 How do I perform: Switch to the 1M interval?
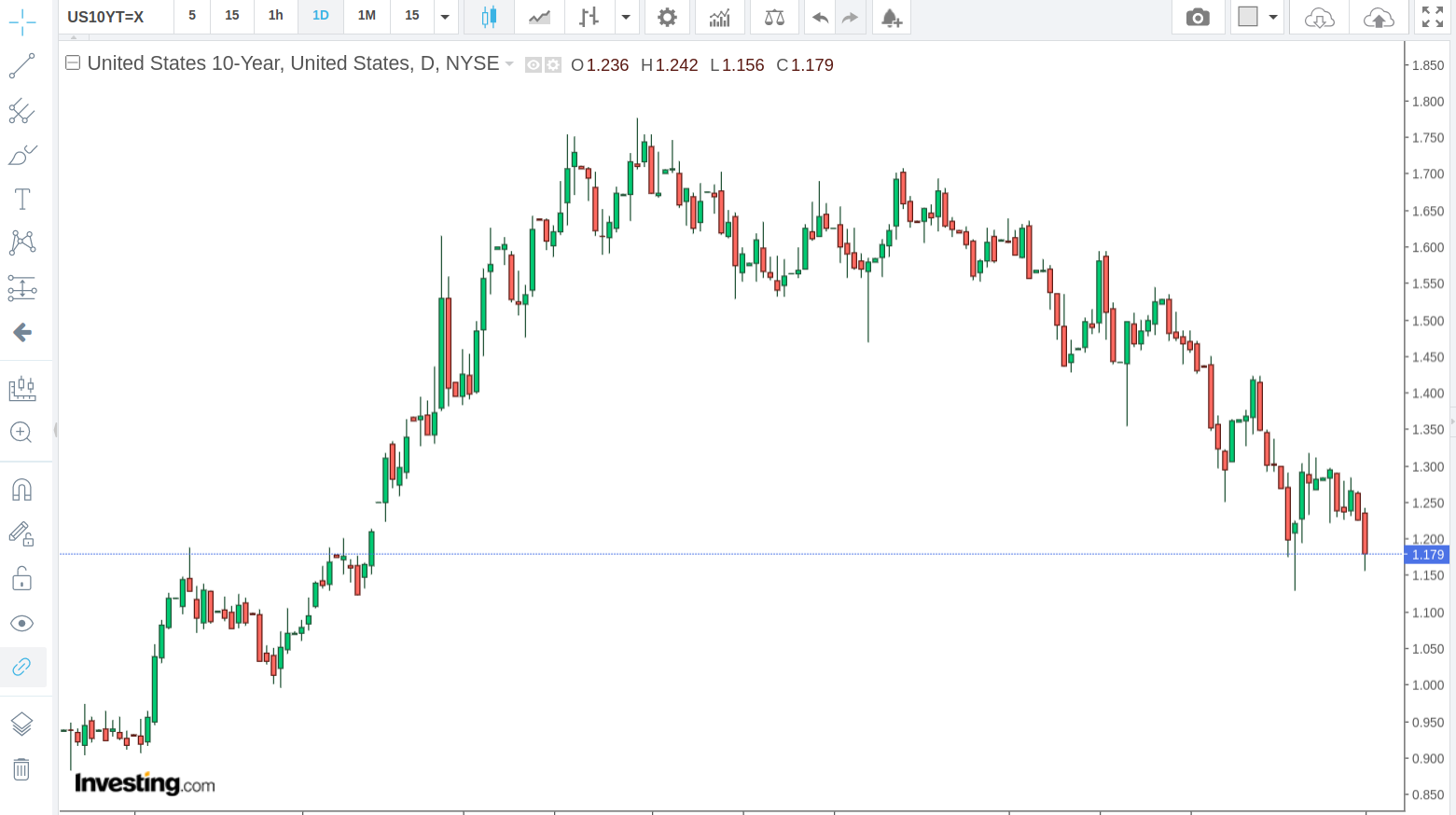pos(367,16)
